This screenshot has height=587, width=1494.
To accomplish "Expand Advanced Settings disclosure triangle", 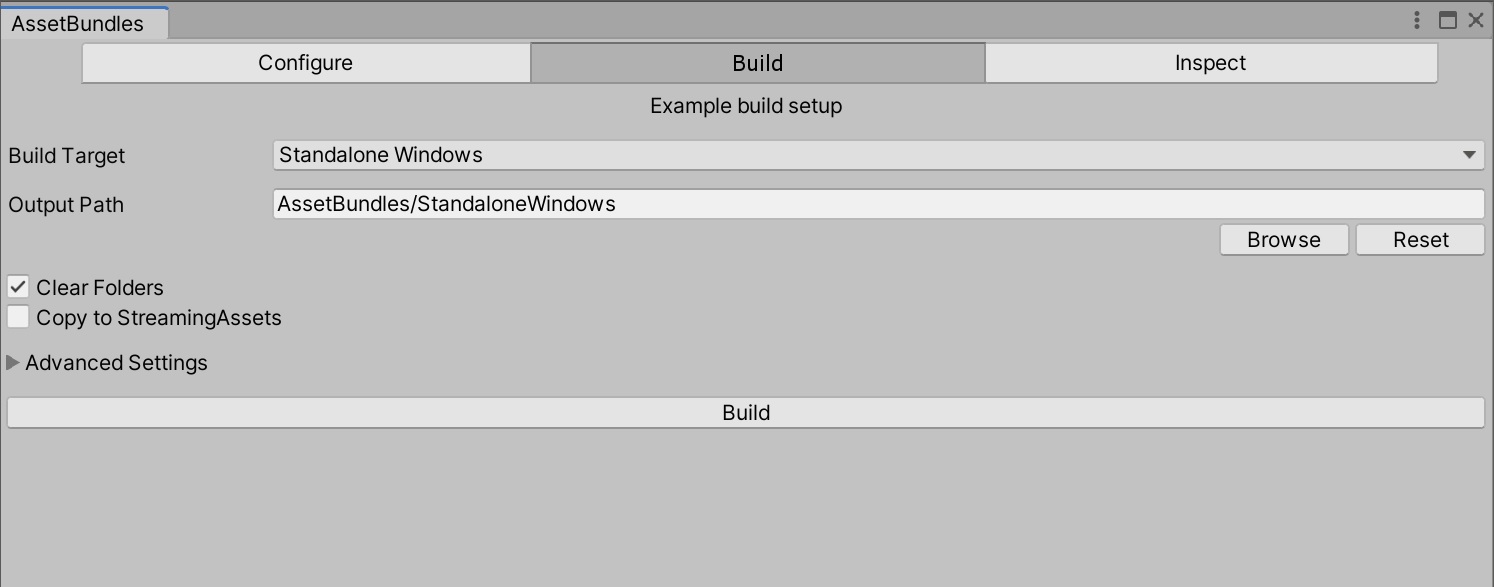I will coord(13,363).
